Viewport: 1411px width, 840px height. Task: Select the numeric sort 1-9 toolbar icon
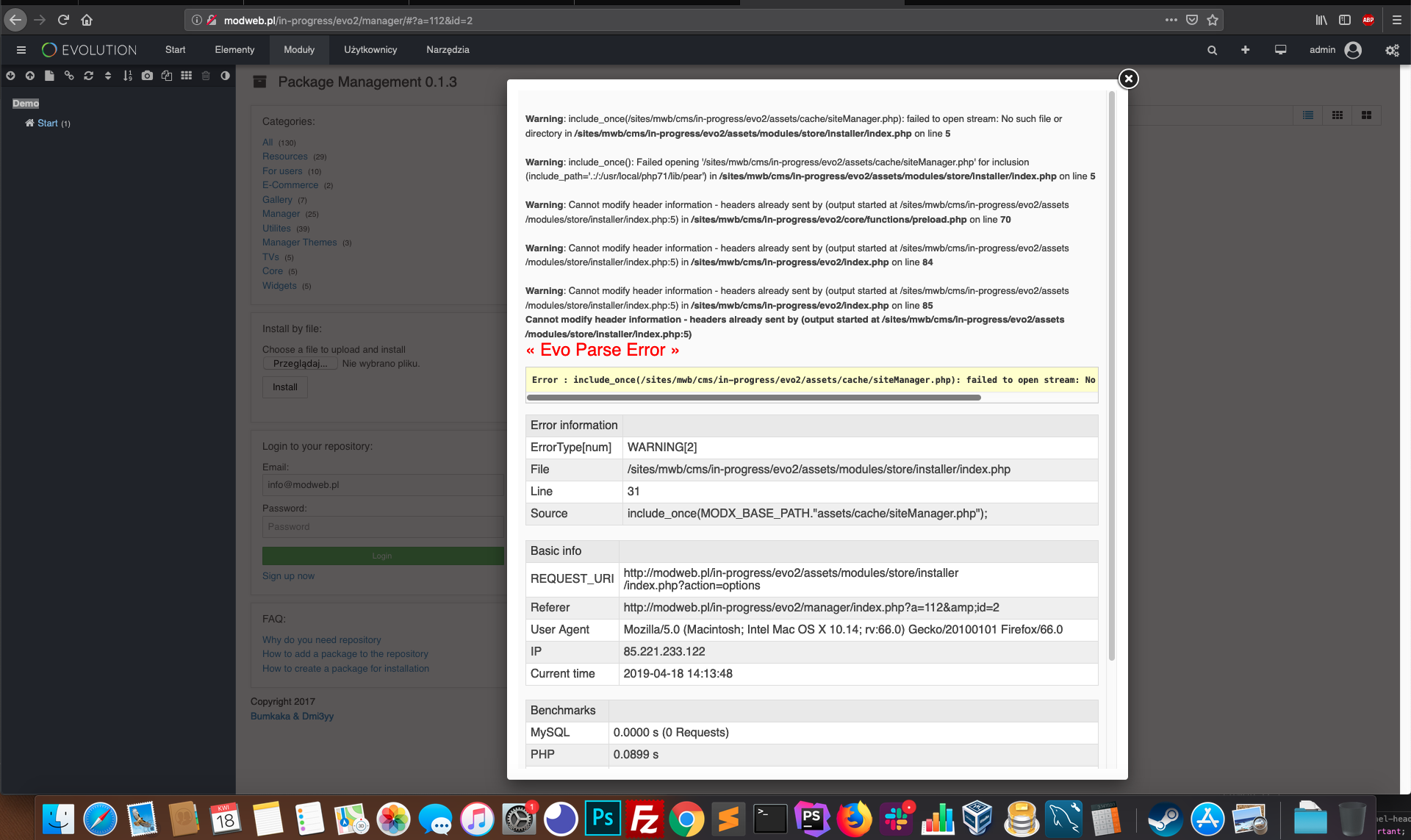[127, 75]
